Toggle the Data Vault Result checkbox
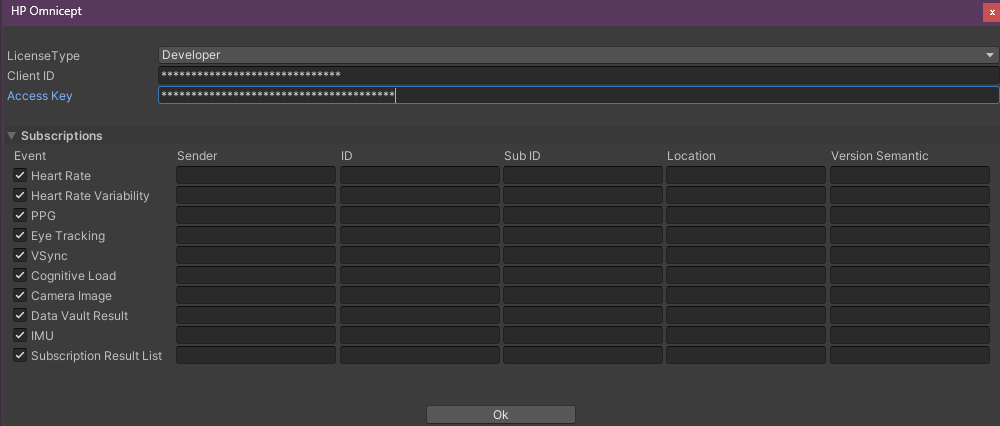The image size is (1000, 426). coord(20,316)
